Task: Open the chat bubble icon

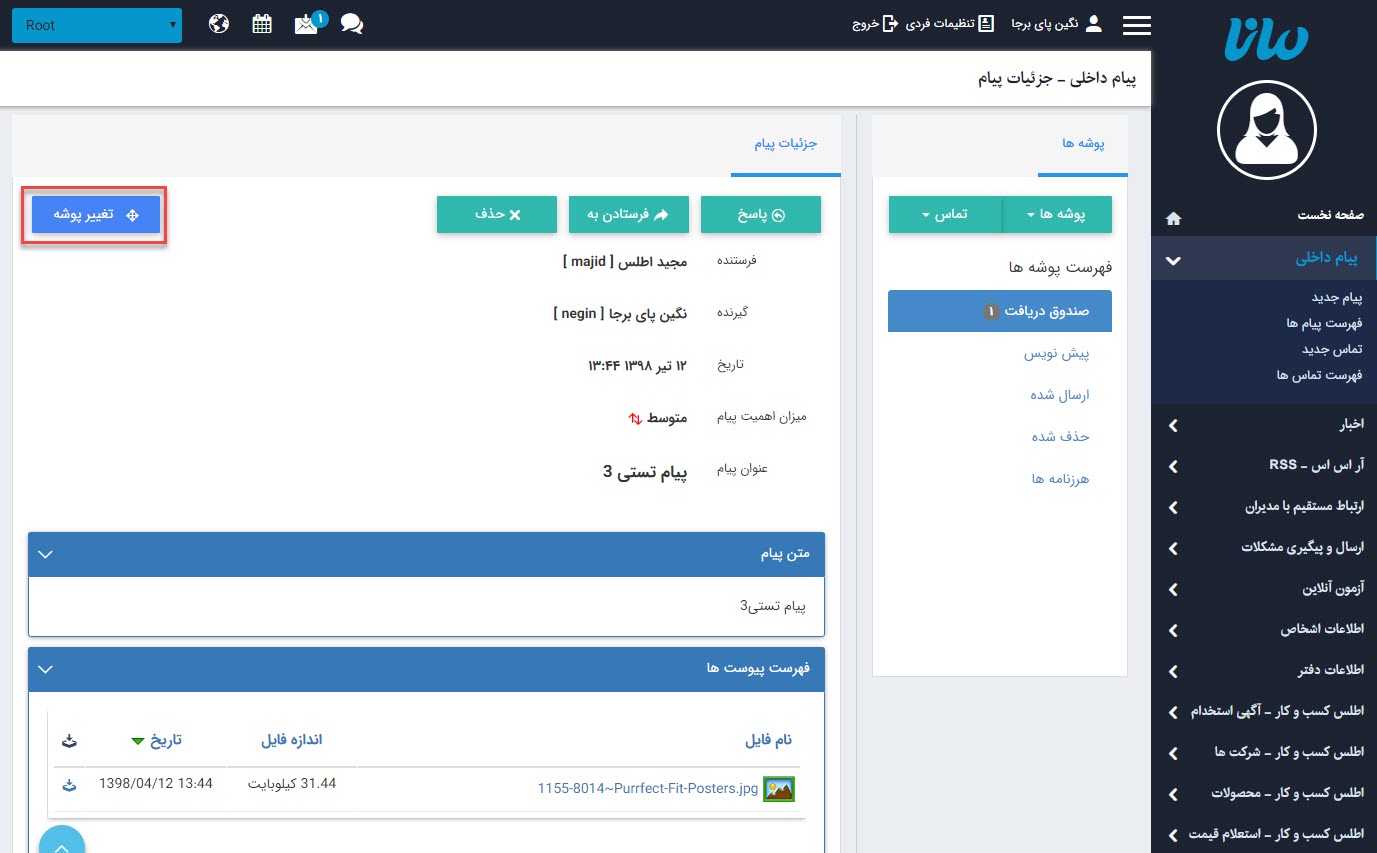Action: (351, 24)
